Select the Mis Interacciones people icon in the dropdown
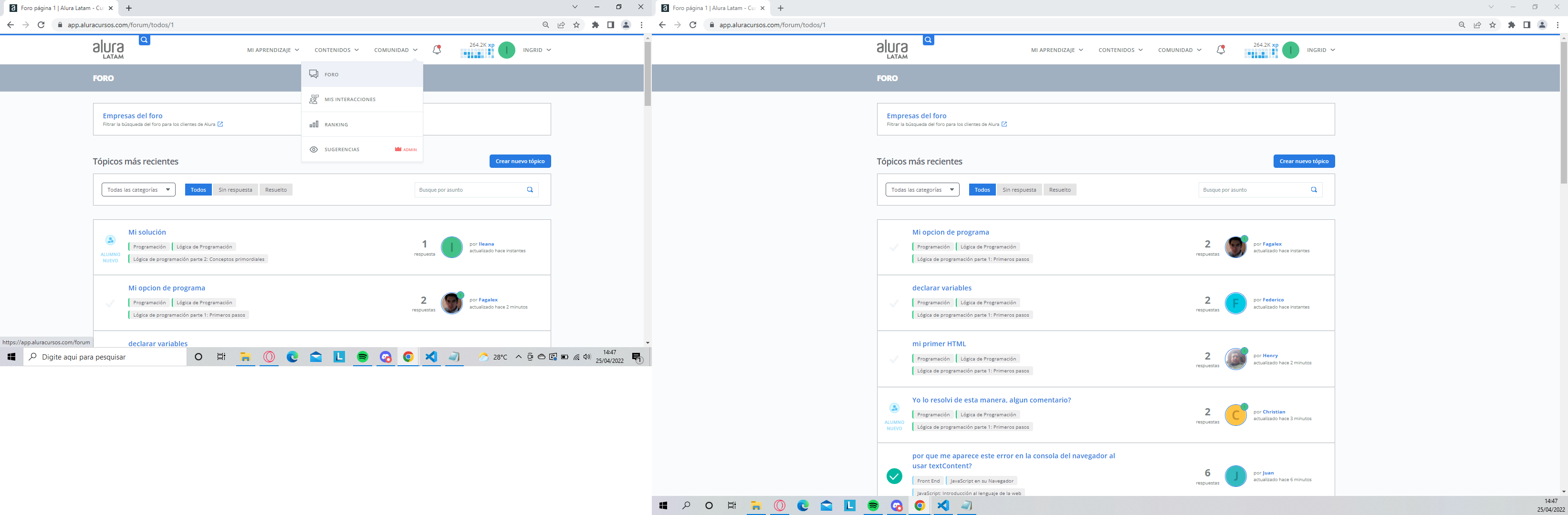Image resolution: width=1568 pixels, height=515 pixels. click(x=314, y=99)
